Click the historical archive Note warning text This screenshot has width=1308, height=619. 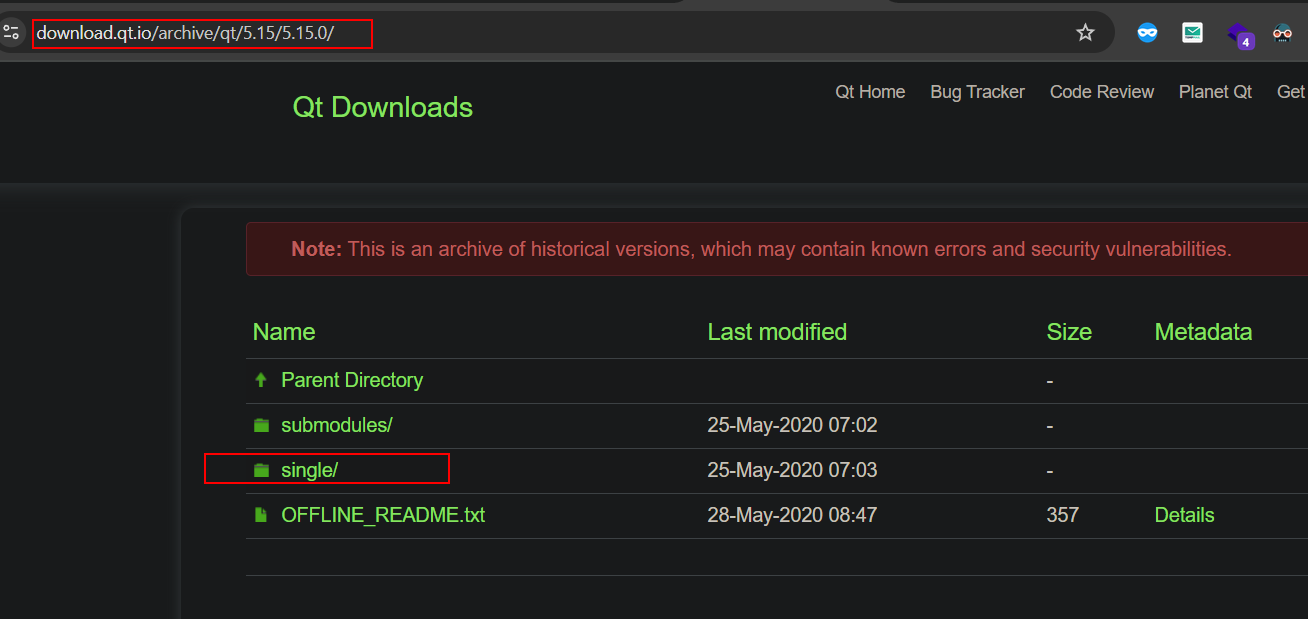(x=761, y=249)
